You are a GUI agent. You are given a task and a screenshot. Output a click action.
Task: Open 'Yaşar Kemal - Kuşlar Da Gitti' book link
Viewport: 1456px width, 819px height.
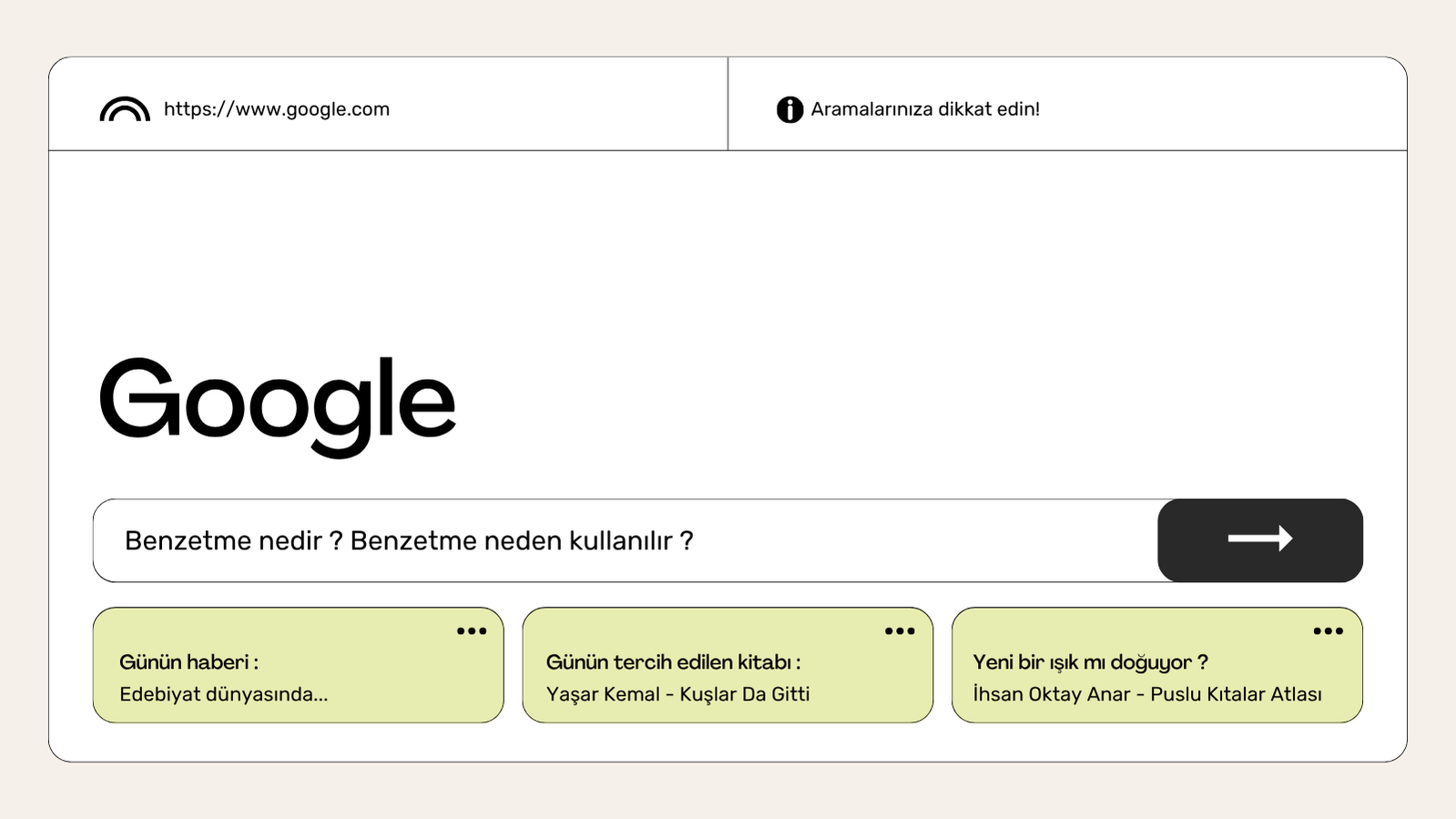(677, 694)
